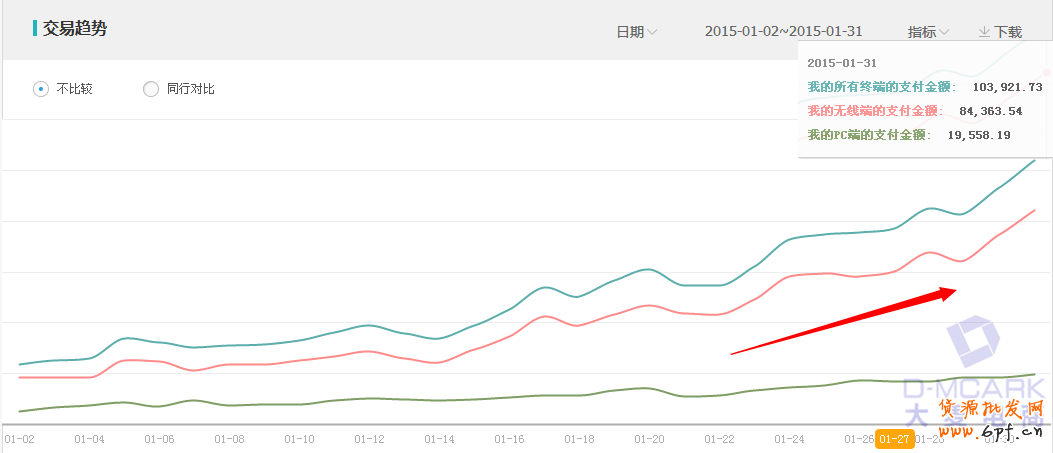Click the 01-16 x-axis date label

(509, 439)
